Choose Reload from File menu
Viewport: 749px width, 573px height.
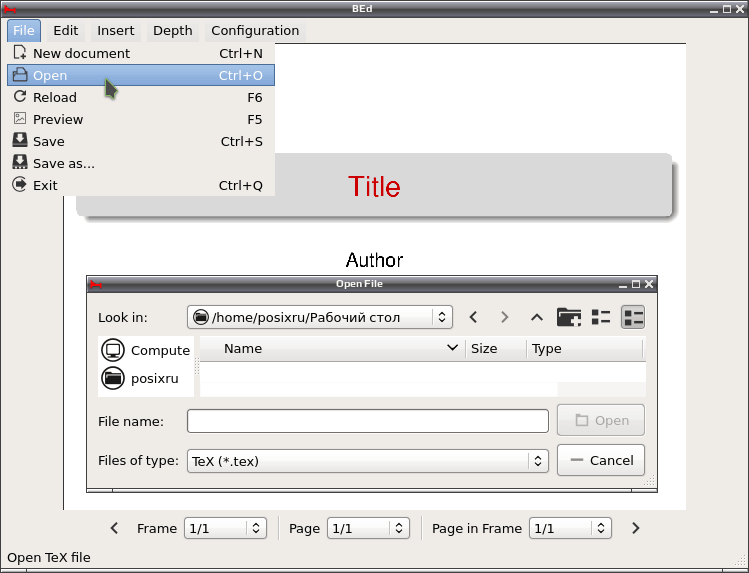pyautogui.click(x=141, y=97)
